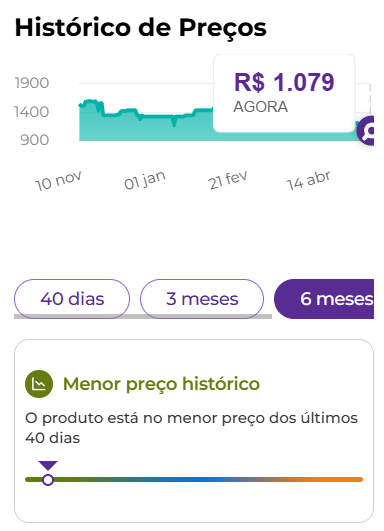This screenshot has width=384, height=531.
Task: Click the 01 jan axis date label
Action: click(x=145, y=180)
